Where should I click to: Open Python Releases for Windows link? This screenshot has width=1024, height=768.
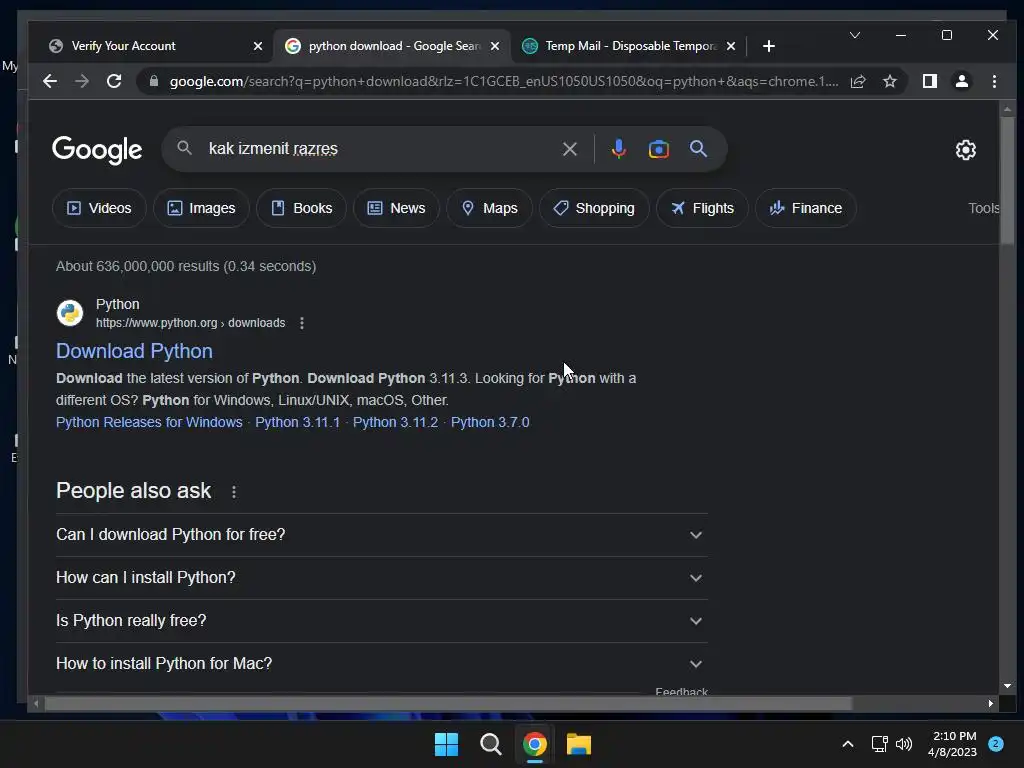[149, 423]
